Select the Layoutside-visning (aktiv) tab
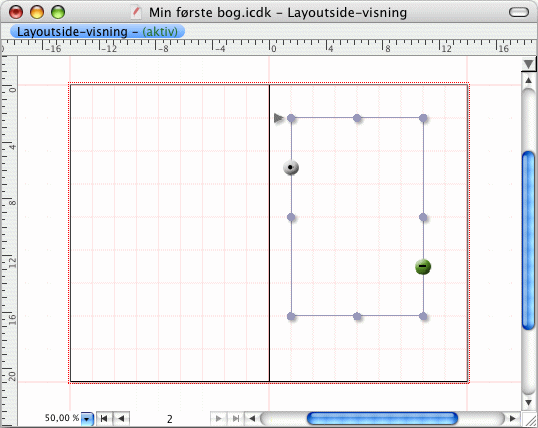The image size is (538, 428). pyautogui.click(x=97, y=32)
